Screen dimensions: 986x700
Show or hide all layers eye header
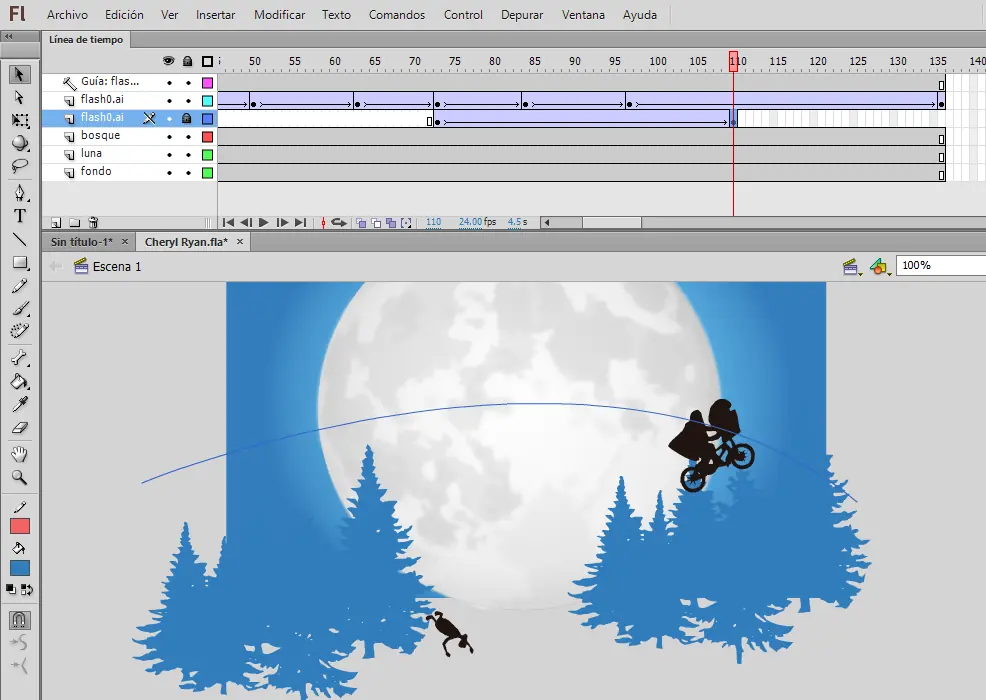point(169,61)
